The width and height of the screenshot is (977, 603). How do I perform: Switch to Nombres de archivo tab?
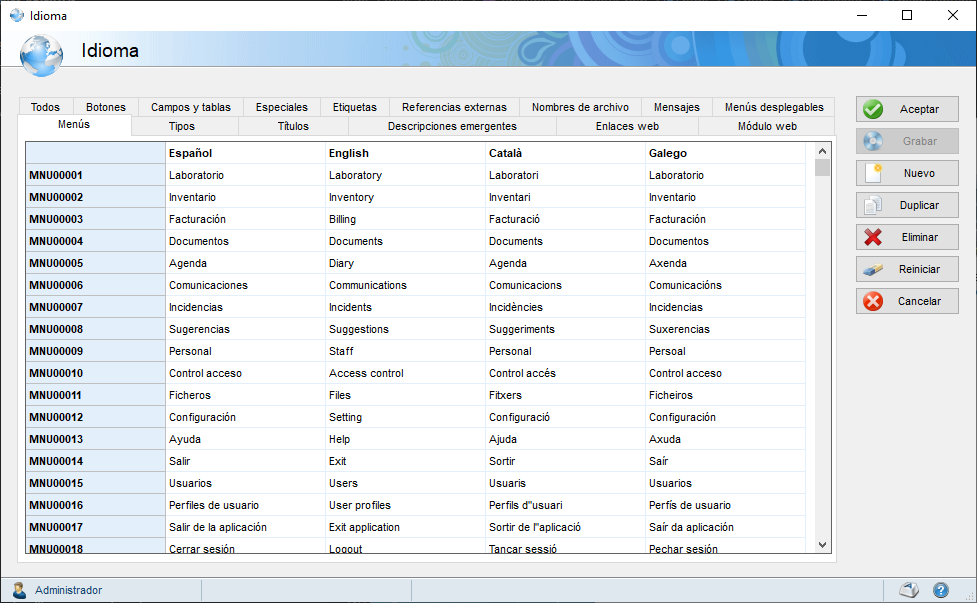tap(580, 107)
